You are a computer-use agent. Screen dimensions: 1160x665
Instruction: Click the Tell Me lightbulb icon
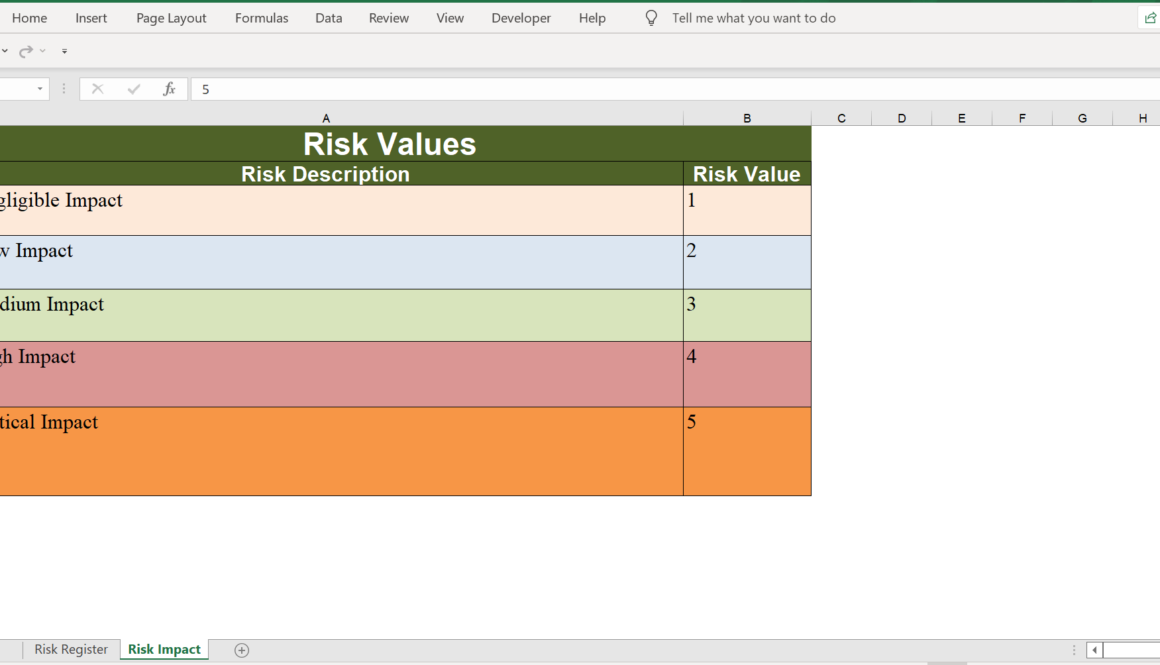point(651,17)
